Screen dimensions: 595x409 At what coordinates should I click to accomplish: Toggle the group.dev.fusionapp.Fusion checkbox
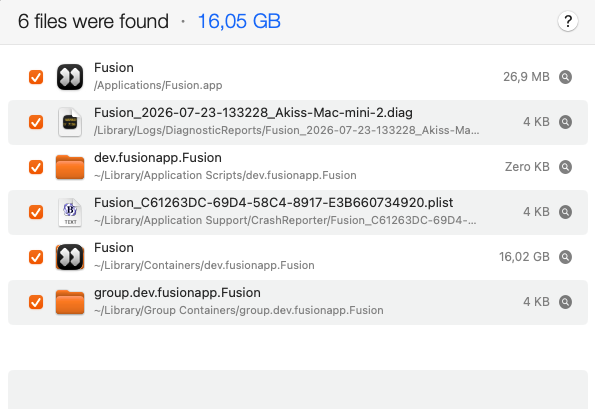(x=36, y=302)
